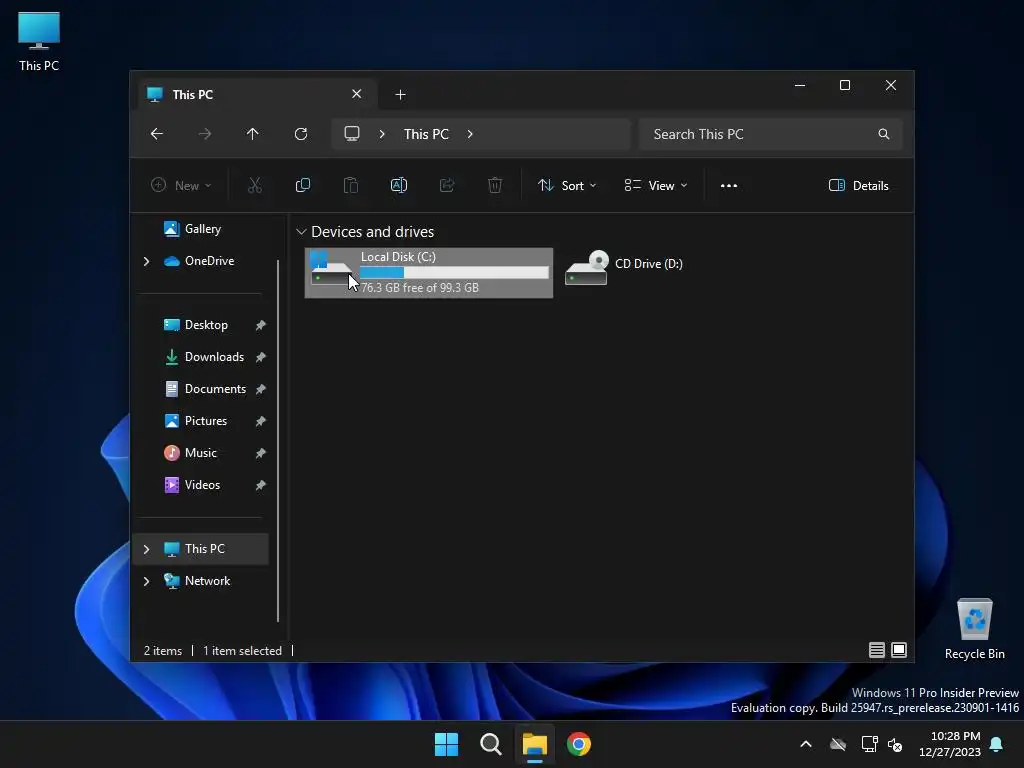
Task: Expand This PC tree node
Action: click(x=146, y=549)
